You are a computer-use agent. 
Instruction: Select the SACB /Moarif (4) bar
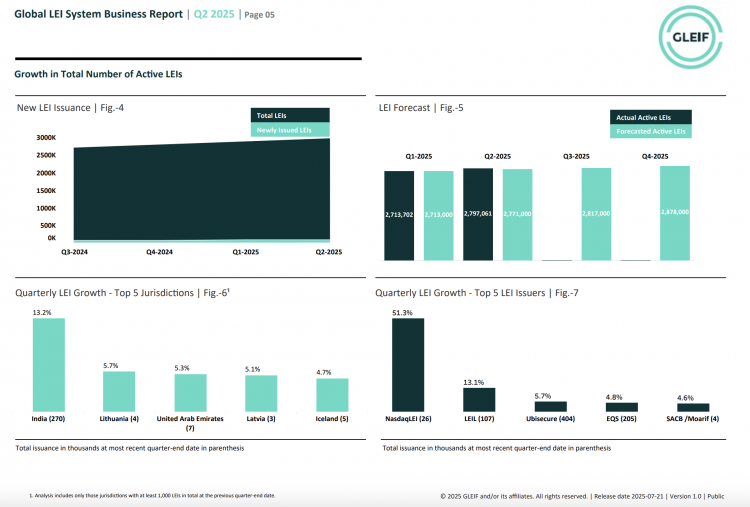pyautogui.click(x=693, y=408)
